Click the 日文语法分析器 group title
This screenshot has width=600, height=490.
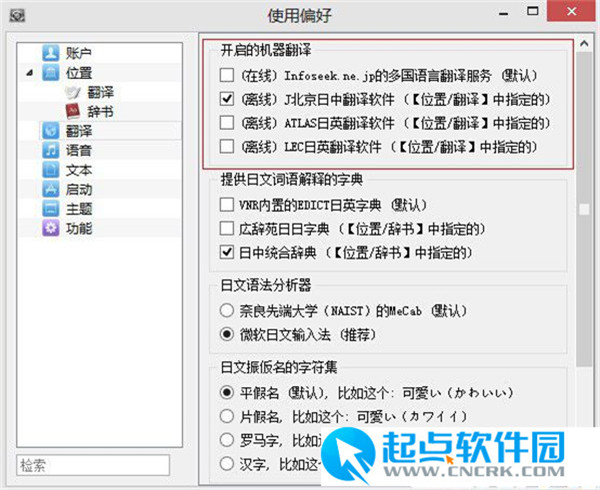266,285
